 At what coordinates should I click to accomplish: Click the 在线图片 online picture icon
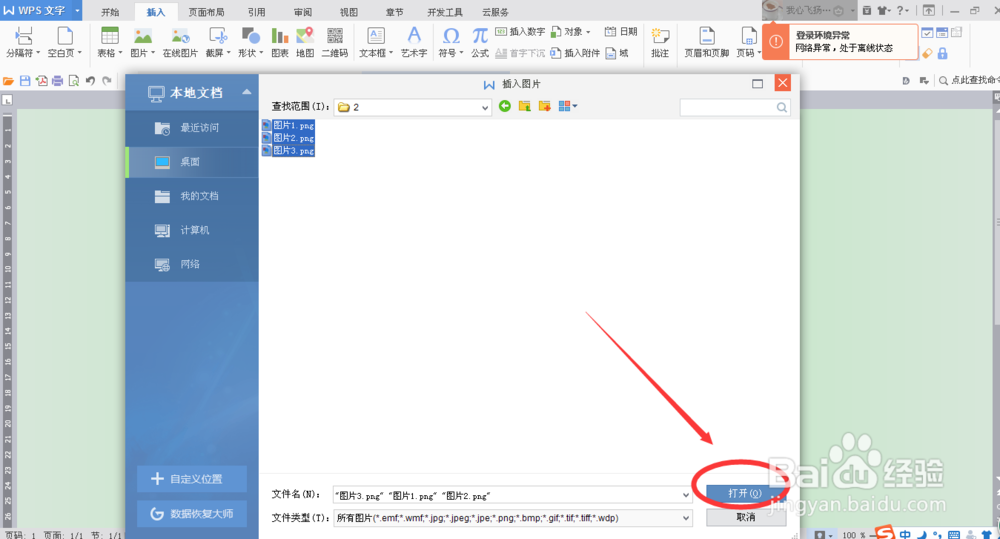tap(180, 36)
